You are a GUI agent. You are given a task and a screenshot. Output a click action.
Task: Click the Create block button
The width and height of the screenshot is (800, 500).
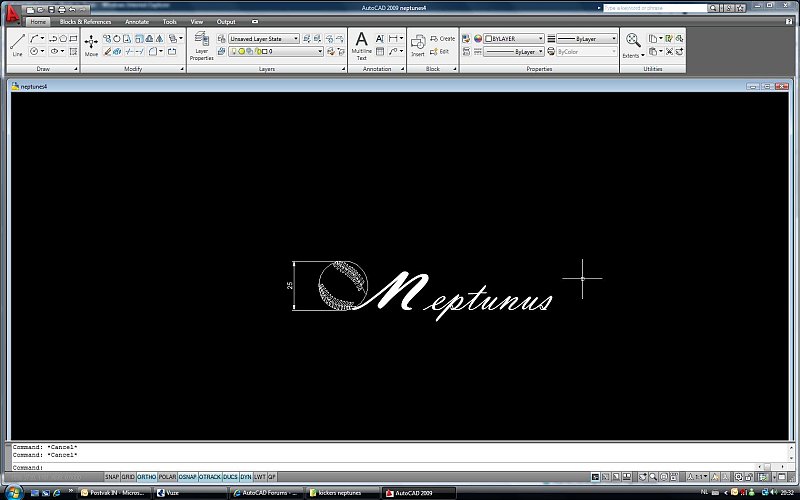[x=442, y=38]
